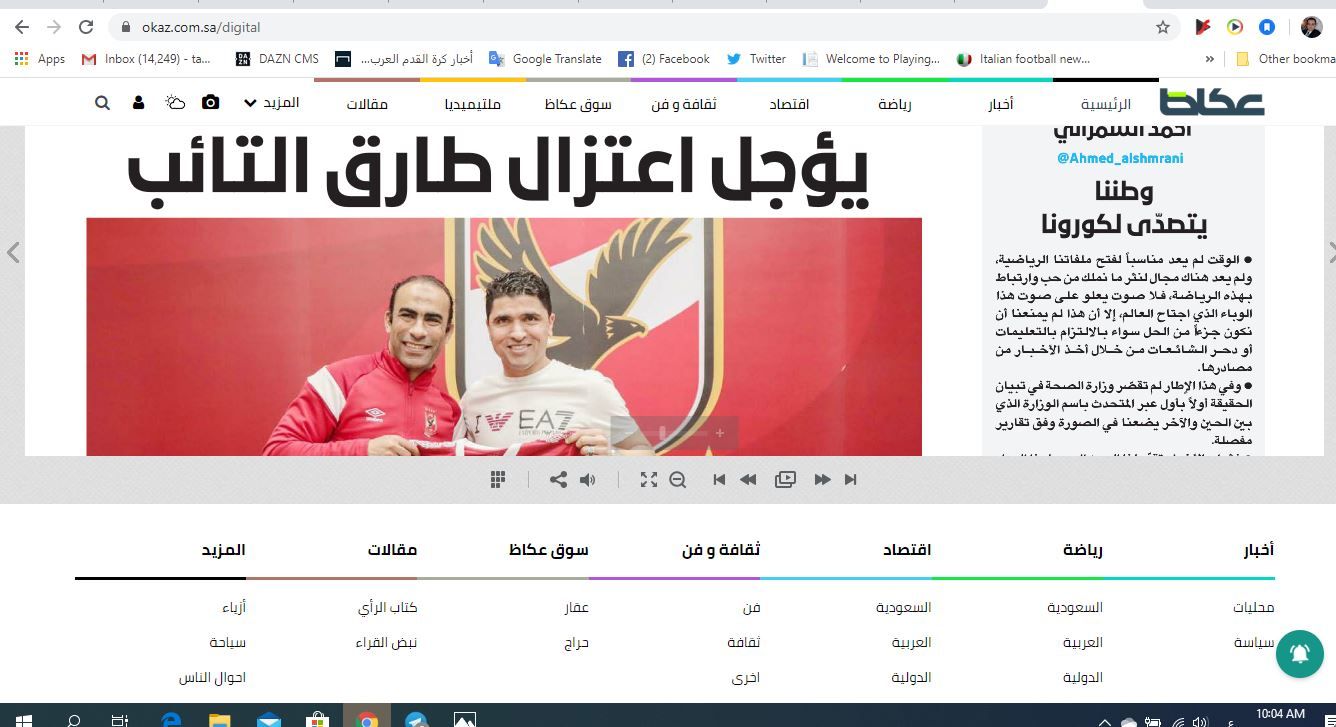The width and height of the screenshot is (1336, 727).
Task: Open the page thumbnails grid view
Action: (x=497, y=479)
